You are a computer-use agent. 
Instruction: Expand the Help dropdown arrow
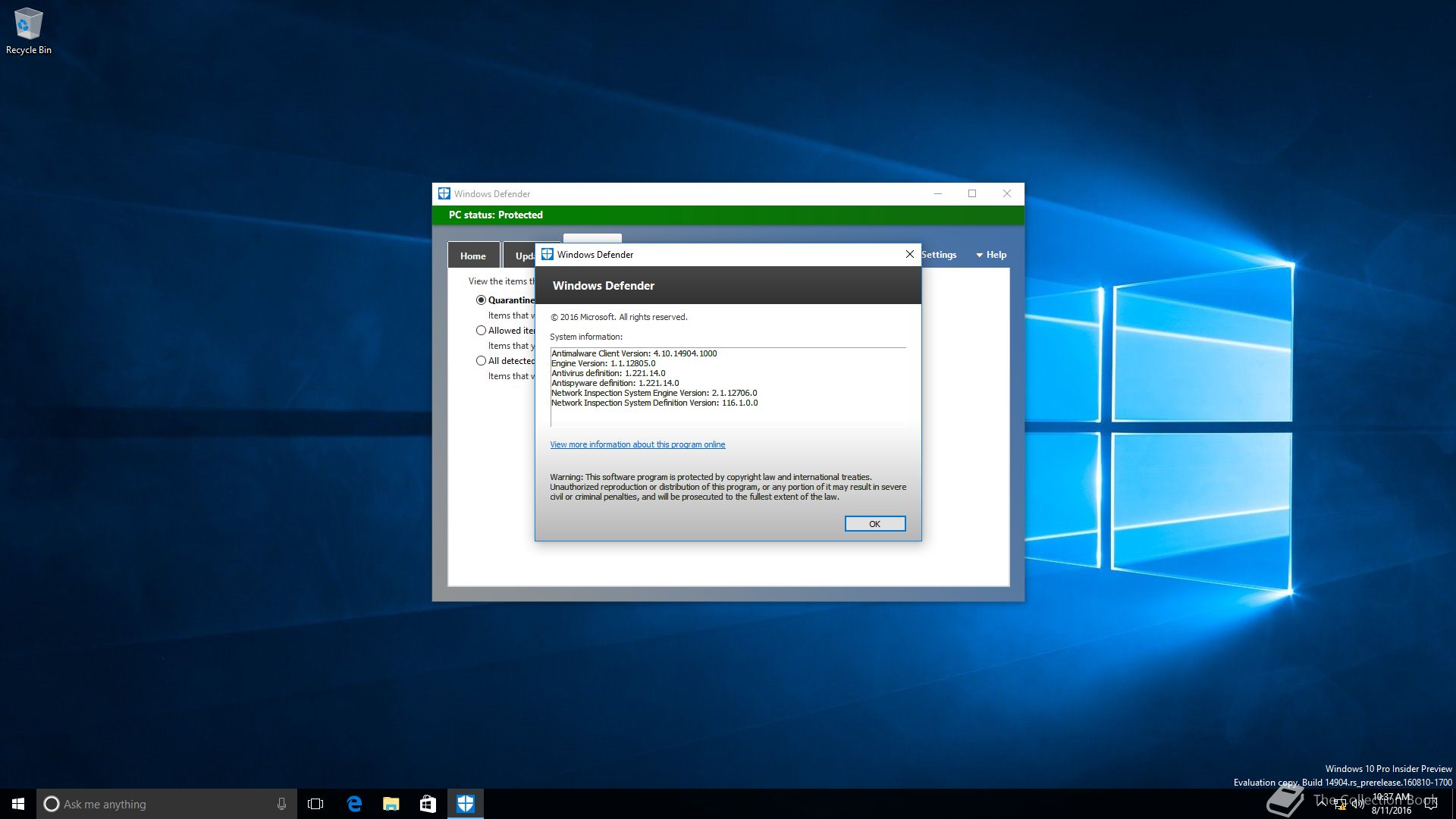979,256
